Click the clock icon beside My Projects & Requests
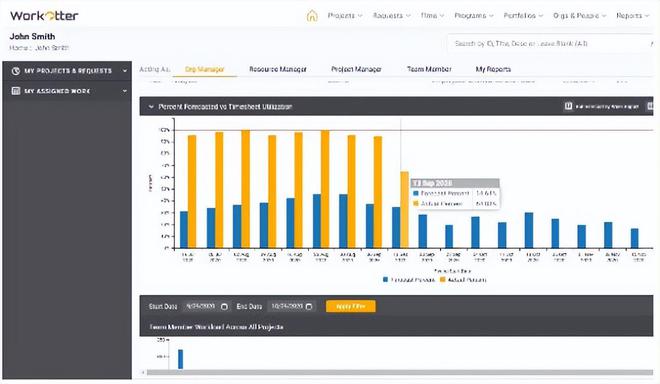Viewport: 660px width, 384px height. coord(16,71)
